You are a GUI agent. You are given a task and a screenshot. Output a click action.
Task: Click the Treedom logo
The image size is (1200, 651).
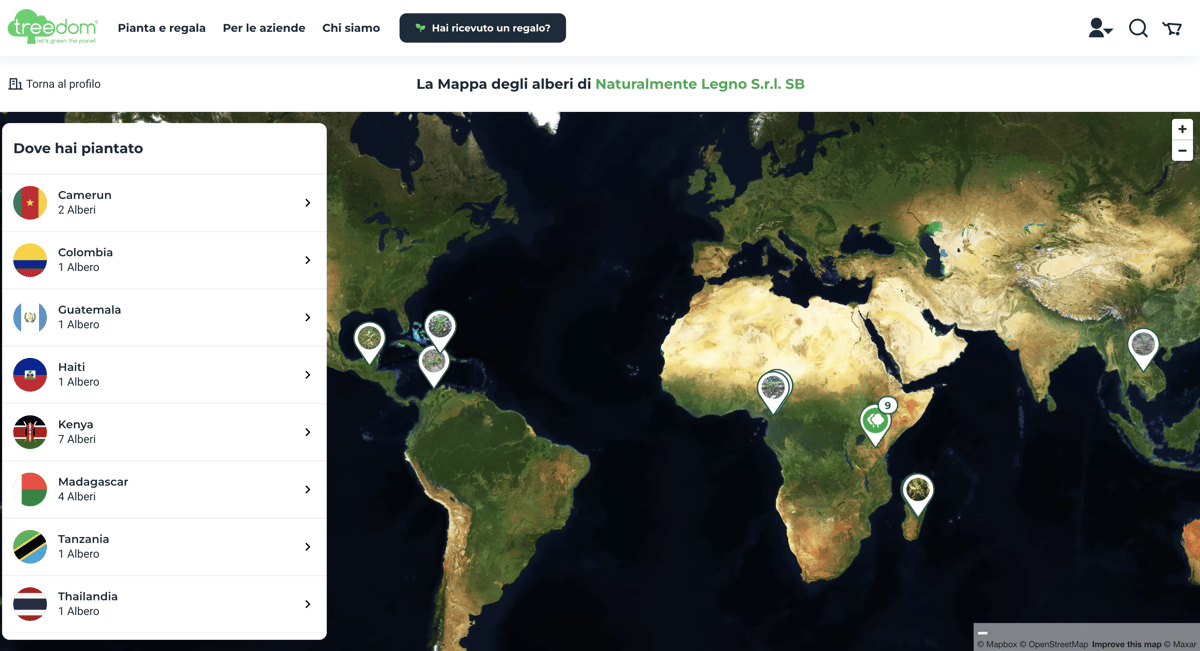click(53, 27)
